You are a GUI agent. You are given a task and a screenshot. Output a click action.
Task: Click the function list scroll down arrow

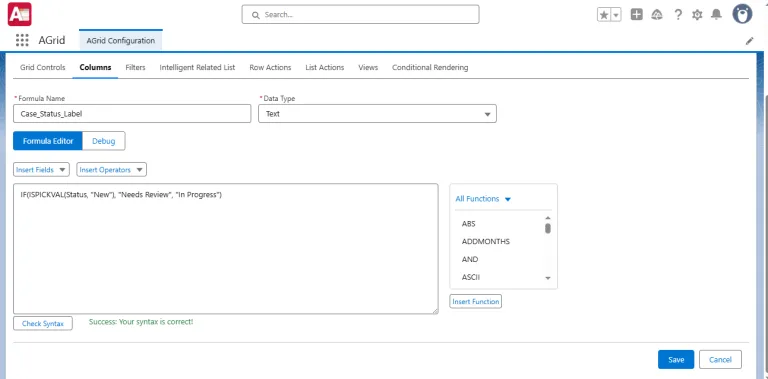[x=548, y=278]
